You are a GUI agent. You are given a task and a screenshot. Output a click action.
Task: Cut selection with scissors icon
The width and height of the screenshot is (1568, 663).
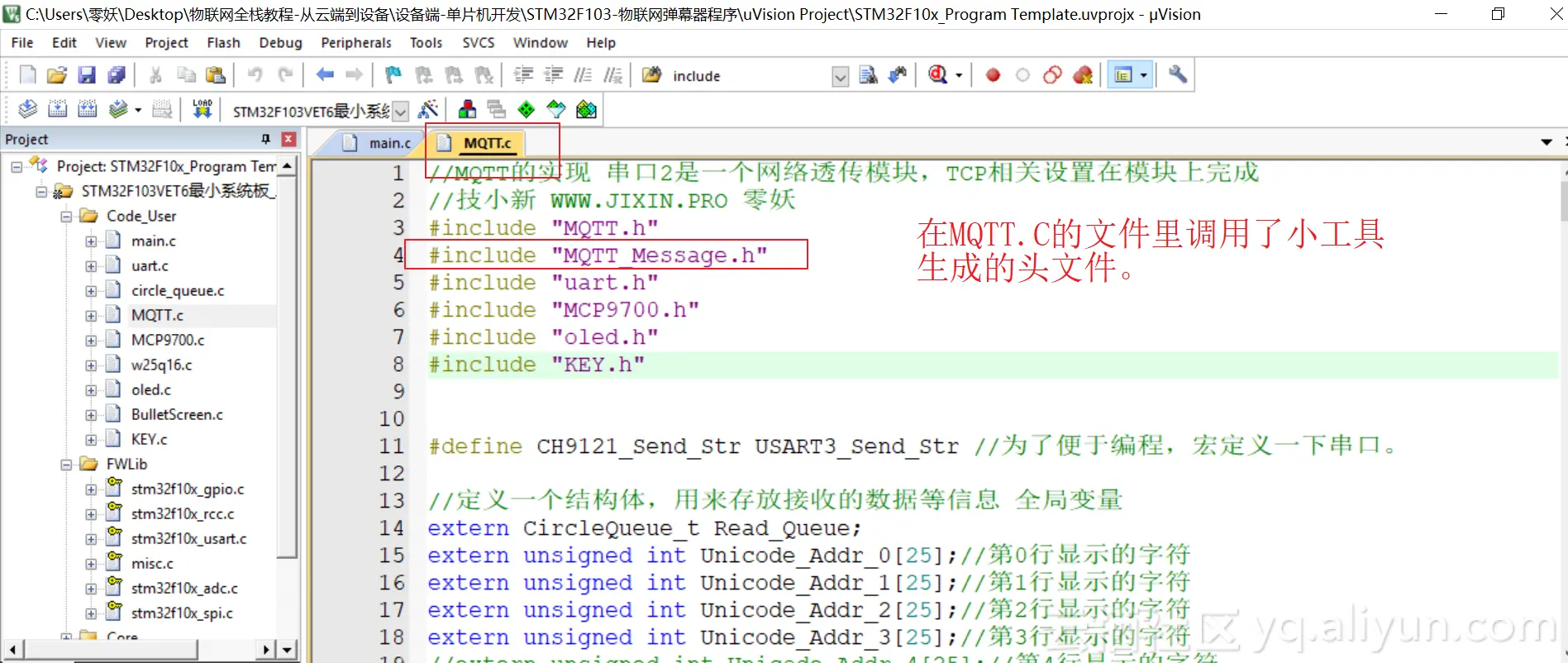tap(155, 75)
